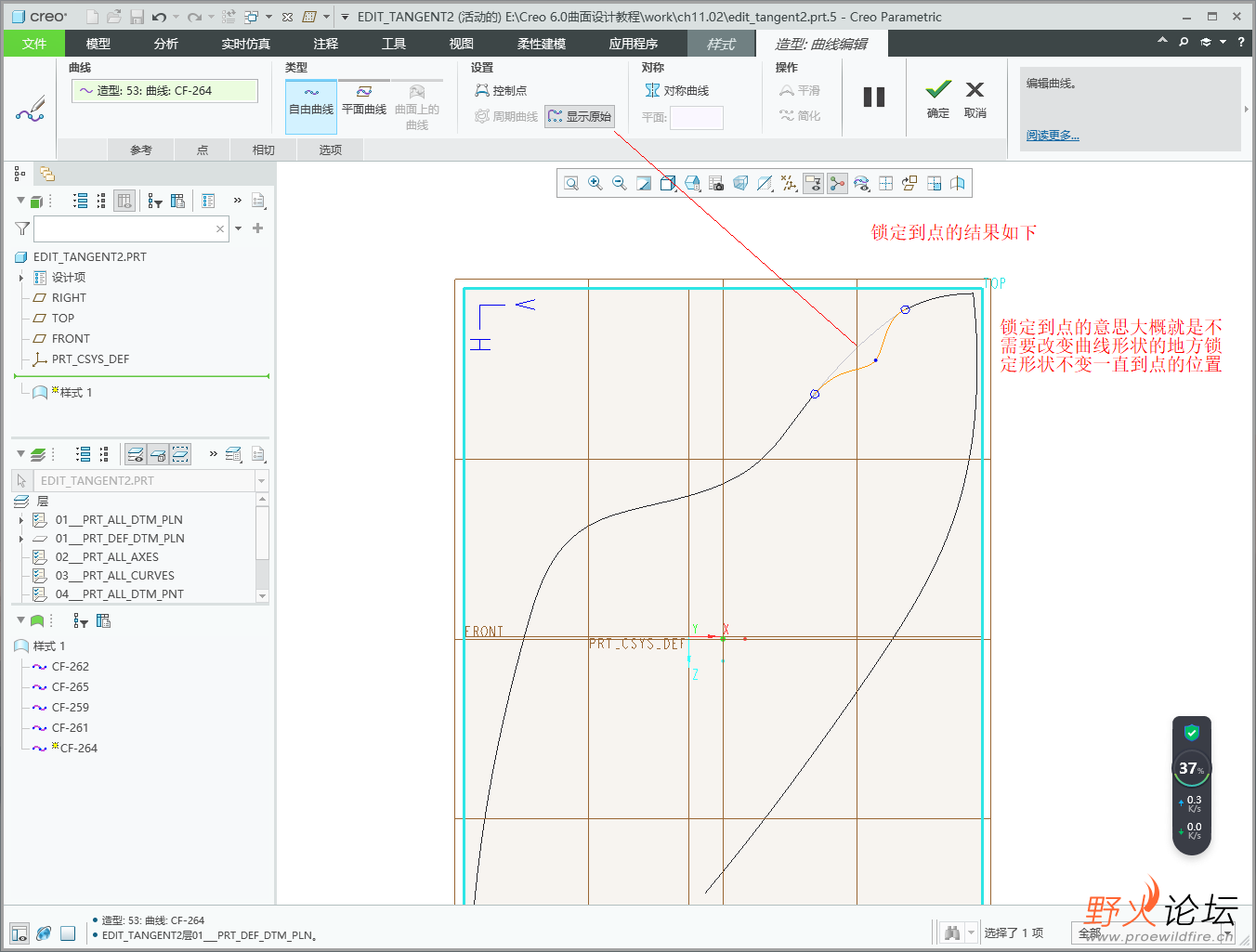Viewport: 1256px width, 952px height.
Task: Toggle perspective view icon
Action: pos(740,183)
